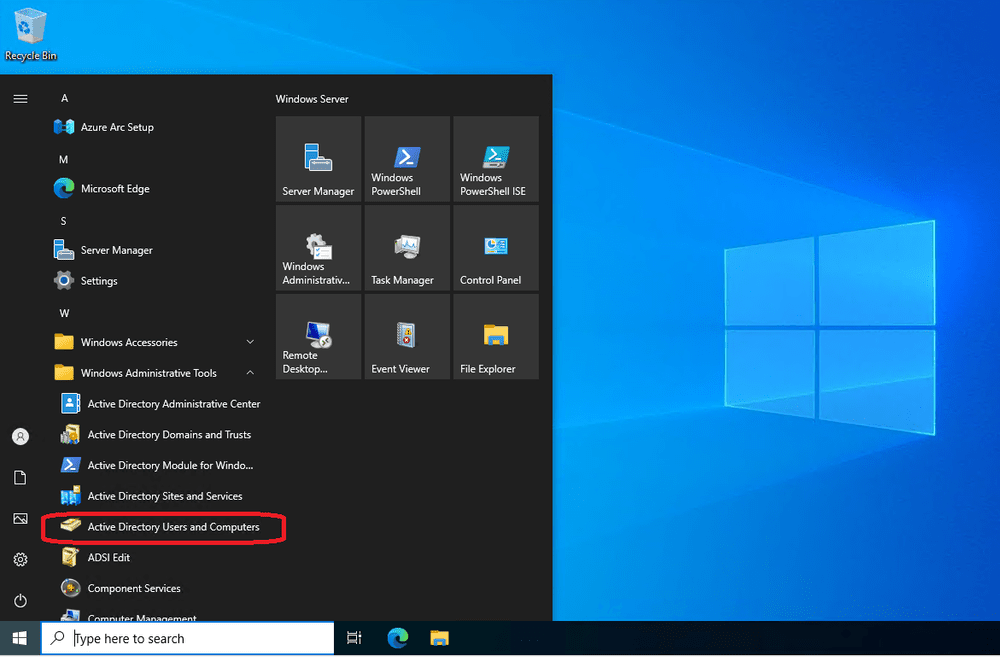Open Microsoft Edge from taskbar
This screenshot has height=657, width=1000.
pos(397,638)
